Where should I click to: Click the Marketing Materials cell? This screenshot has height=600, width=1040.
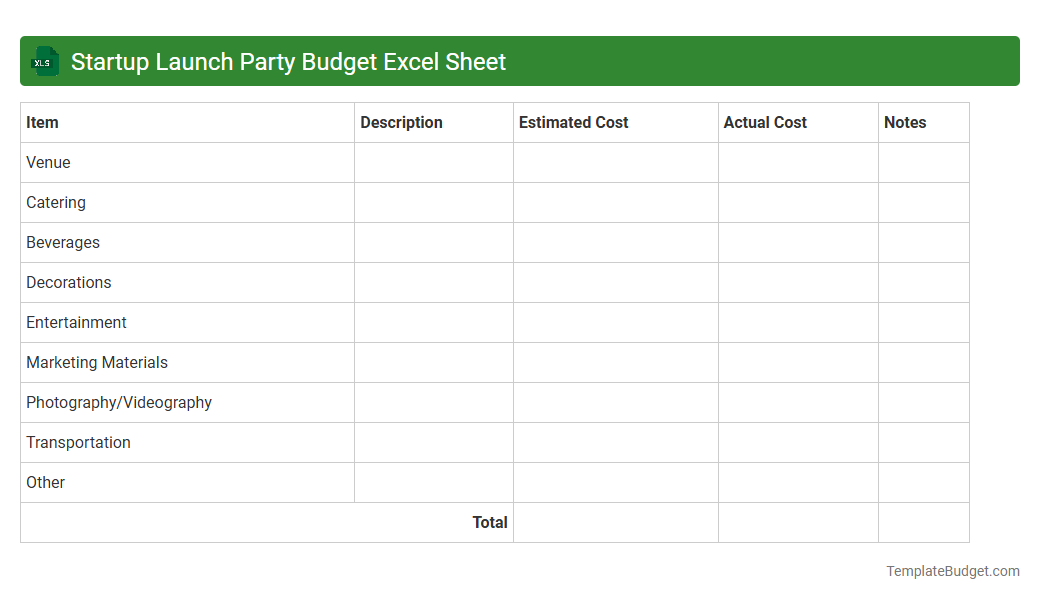(x=96, y=362)
